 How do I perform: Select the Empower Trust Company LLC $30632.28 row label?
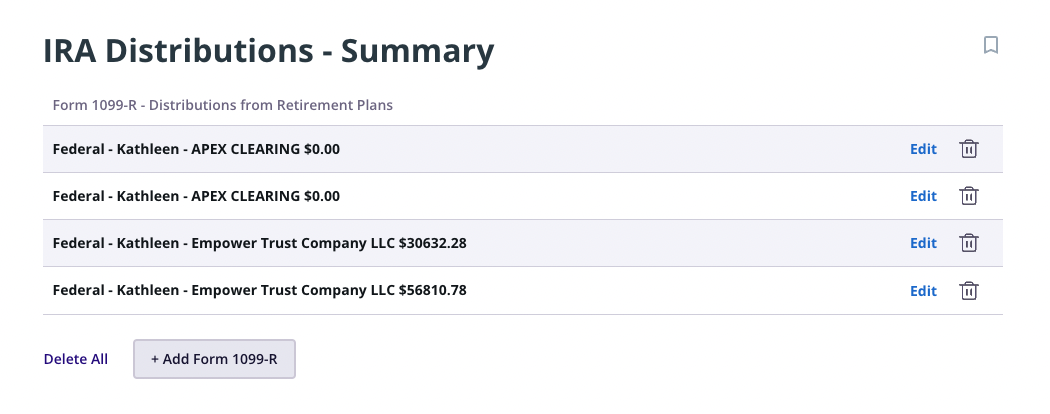[259, 243]
